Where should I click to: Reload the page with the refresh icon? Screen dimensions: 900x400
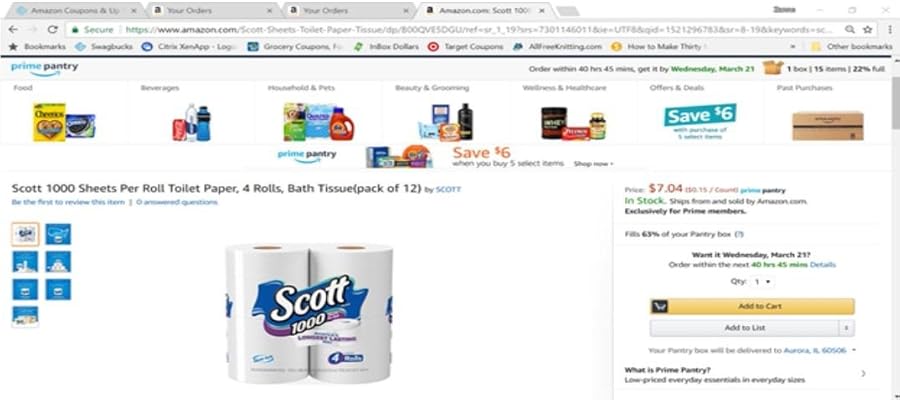point(53,29)
